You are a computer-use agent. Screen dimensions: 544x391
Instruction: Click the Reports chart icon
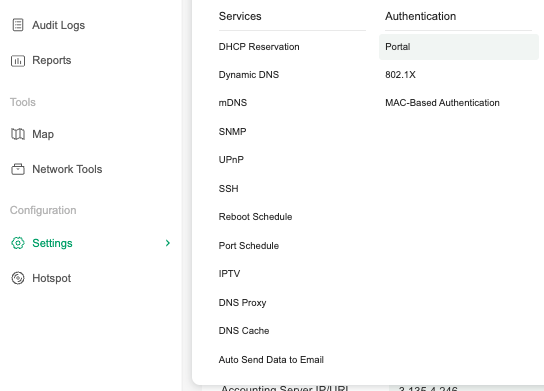(x=18, y=60)
